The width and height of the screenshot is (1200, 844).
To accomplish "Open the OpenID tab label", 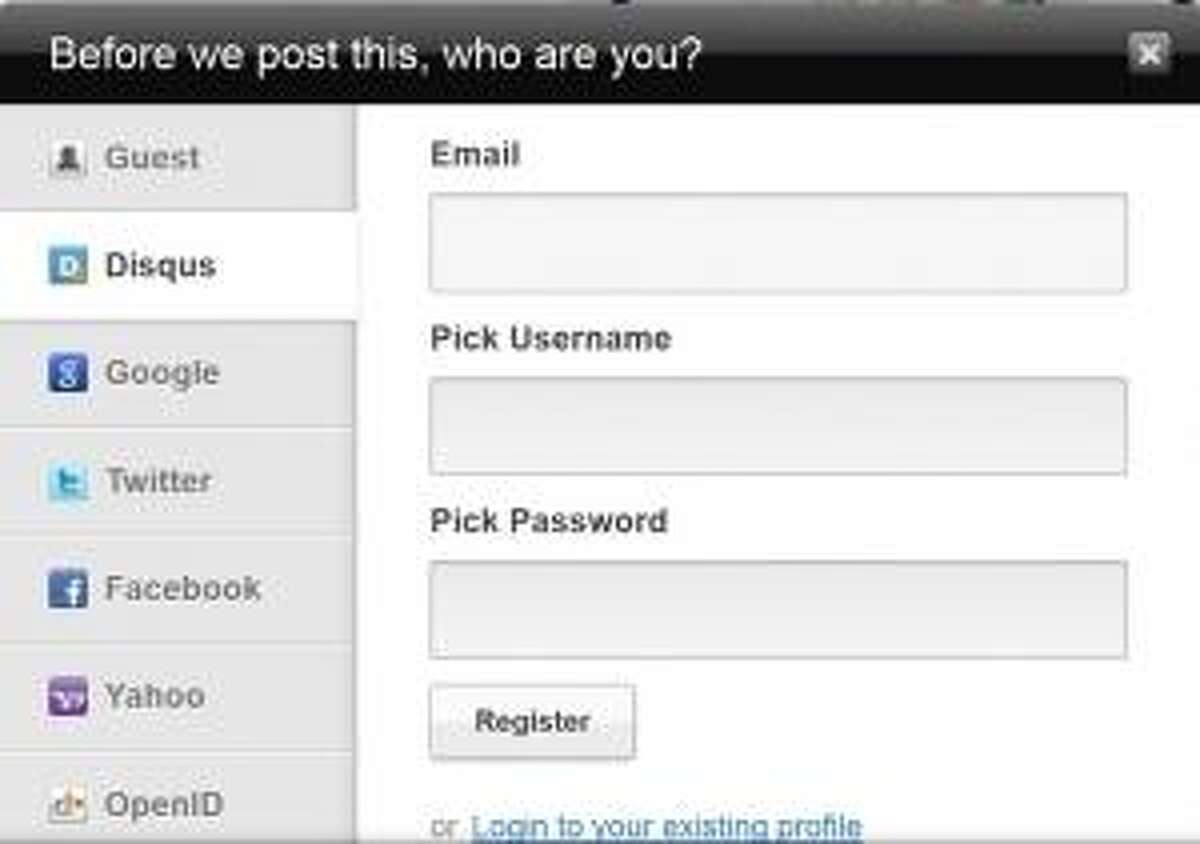I will click(x=164, y=804).
